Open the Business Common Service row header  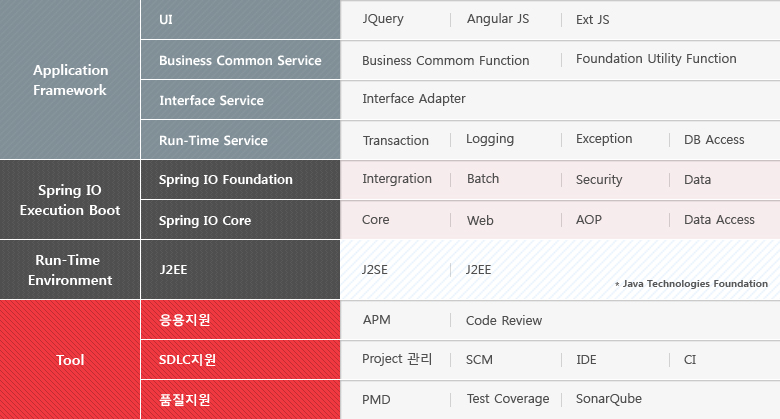point(240,60)
